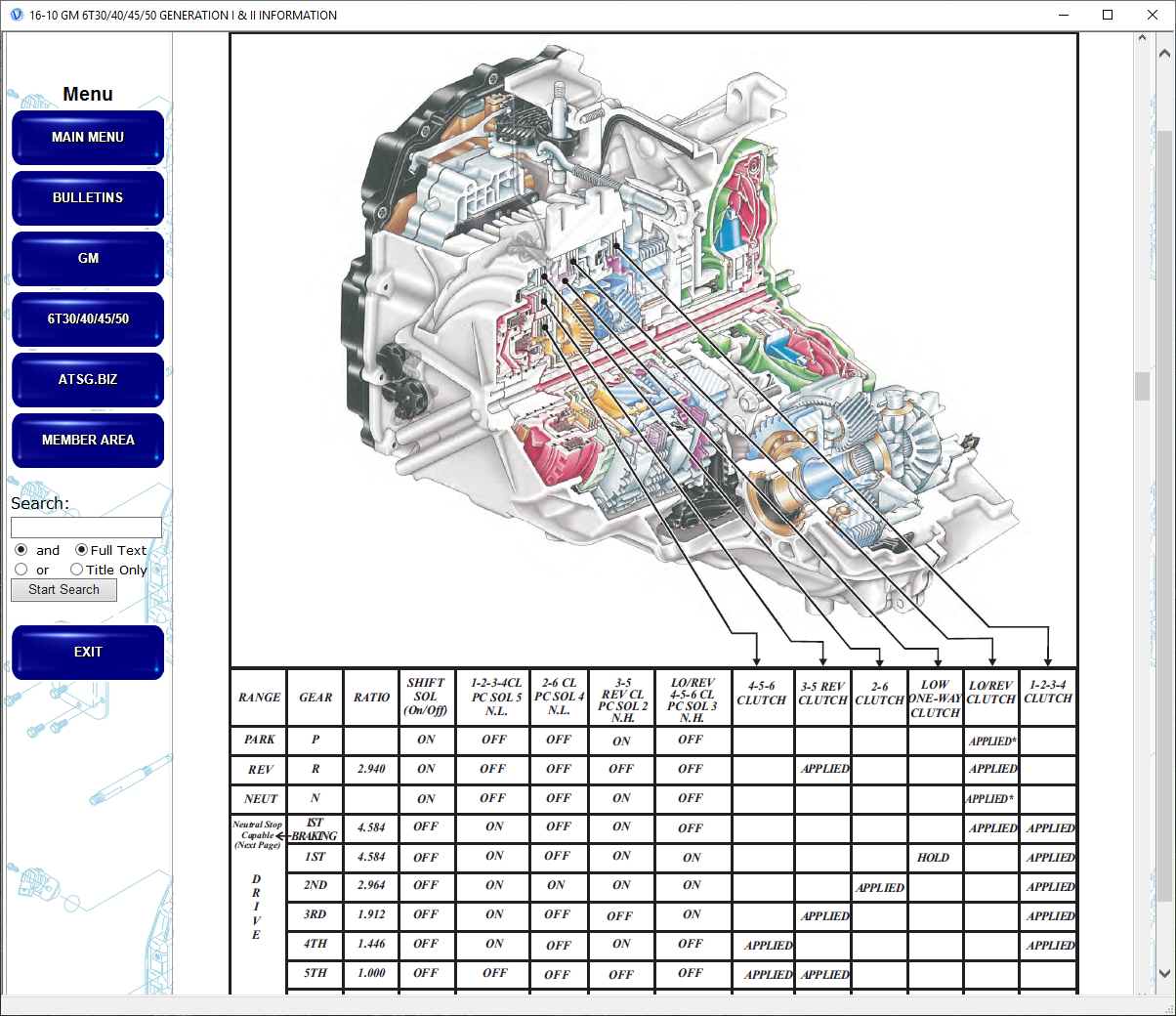Click the vertical scrollbar thumb
This screenshot has height=1016, width=1176.
tap(1142, 386)
